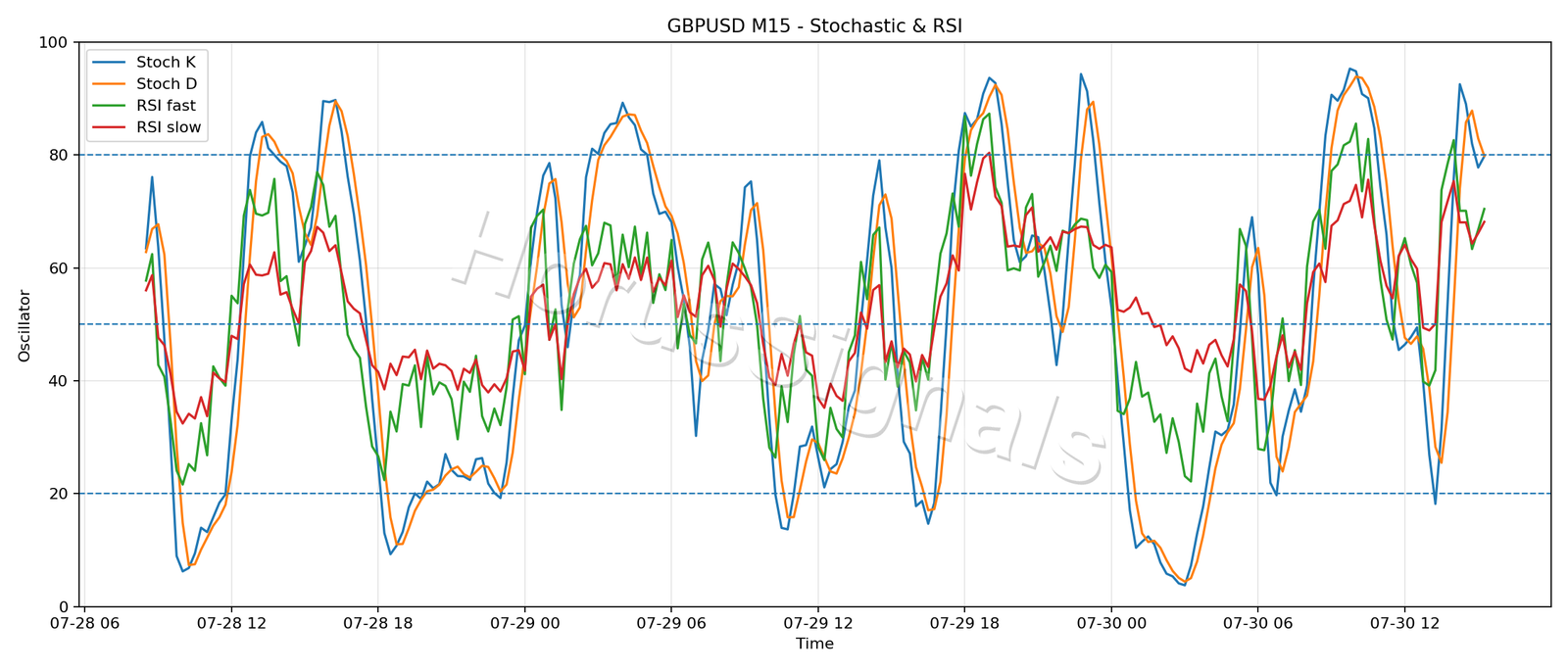Click the Stoch D legend label
This screenshot has width=1568, height=672.
(x=167, y=84)
